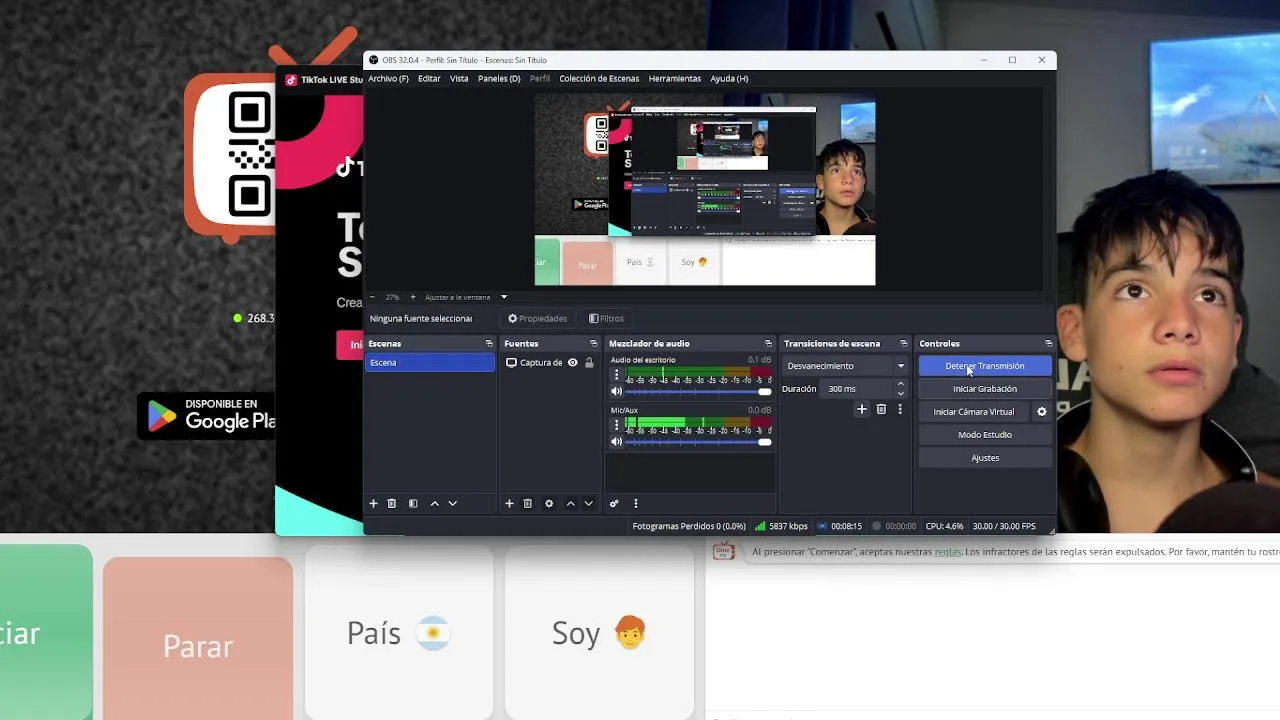Adjust Audio del escritorio volume slider
This screenshot has width=1280, height=720.
pos(698,392)
